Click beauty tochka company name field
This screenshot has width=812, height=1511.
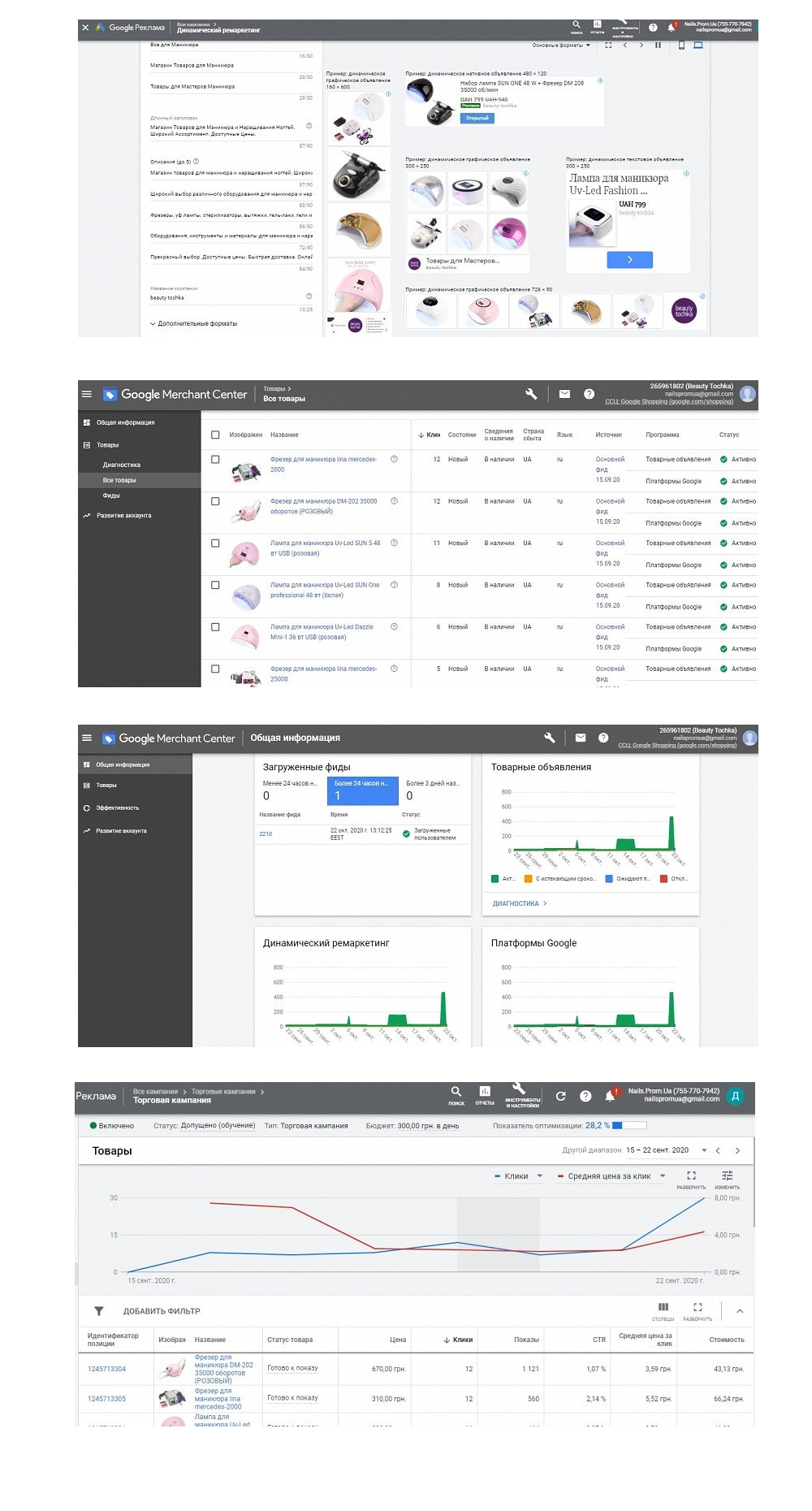coord(231,297)
